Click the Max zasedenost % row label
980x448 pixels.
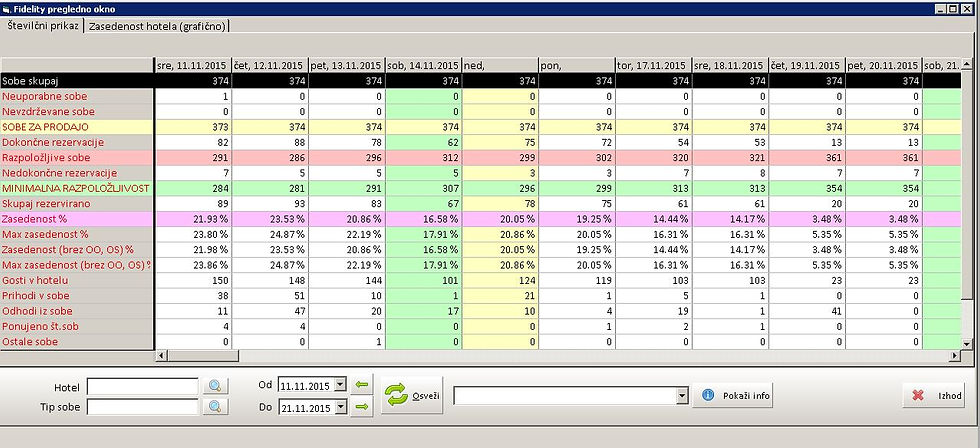77,234
